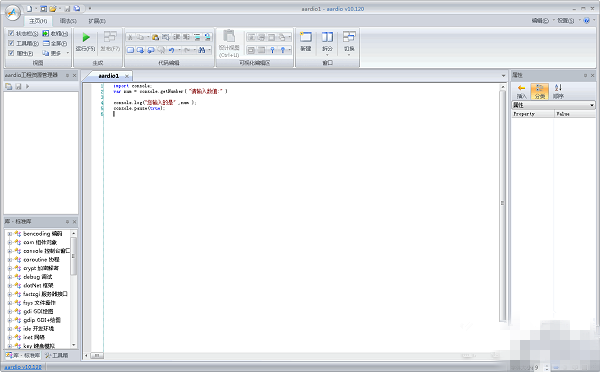Select the inet network tree item
This screenshot has width=600, height=372.
tap(34, 337)
